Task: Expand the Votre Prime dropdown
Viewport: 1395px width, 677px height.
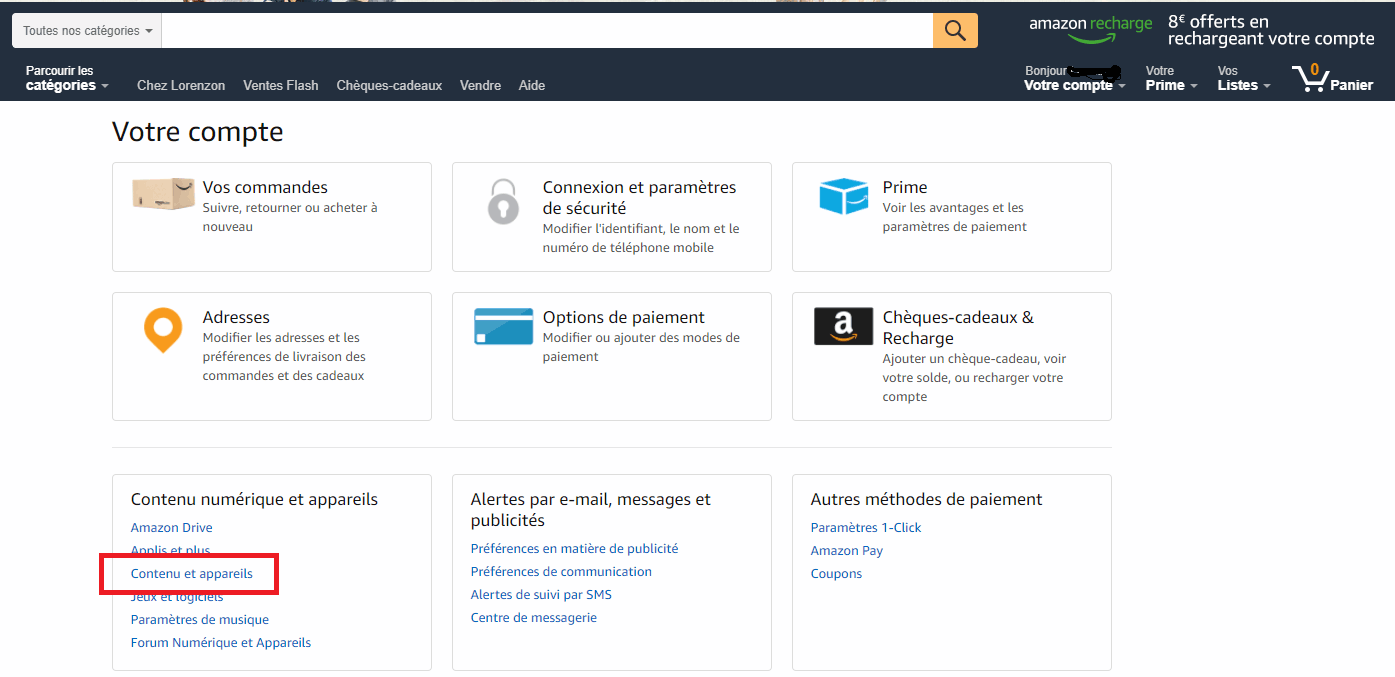Action: pyautogui.click(x=1171, y=78)
